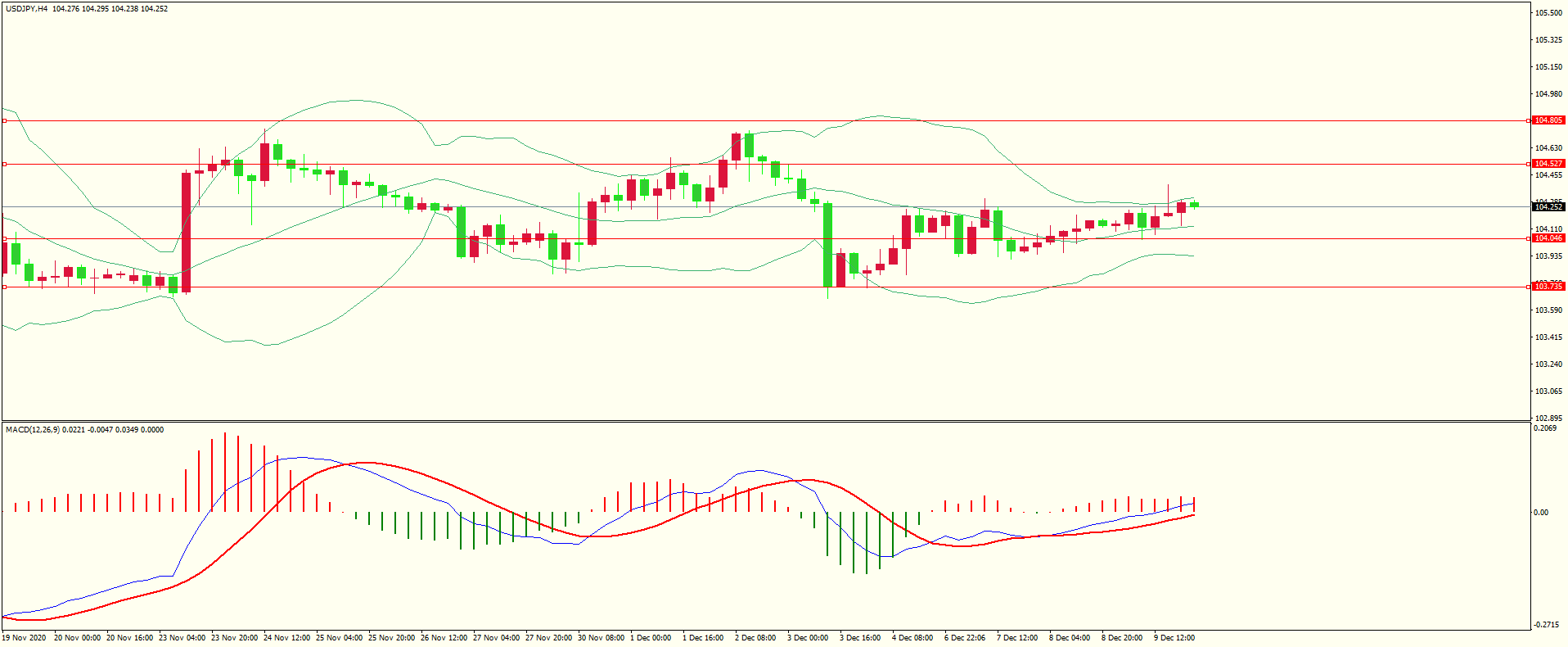This screenshot has width=1568, height=647.
Task: Select the 104.805 red price label
Action: click(1548, 120)
